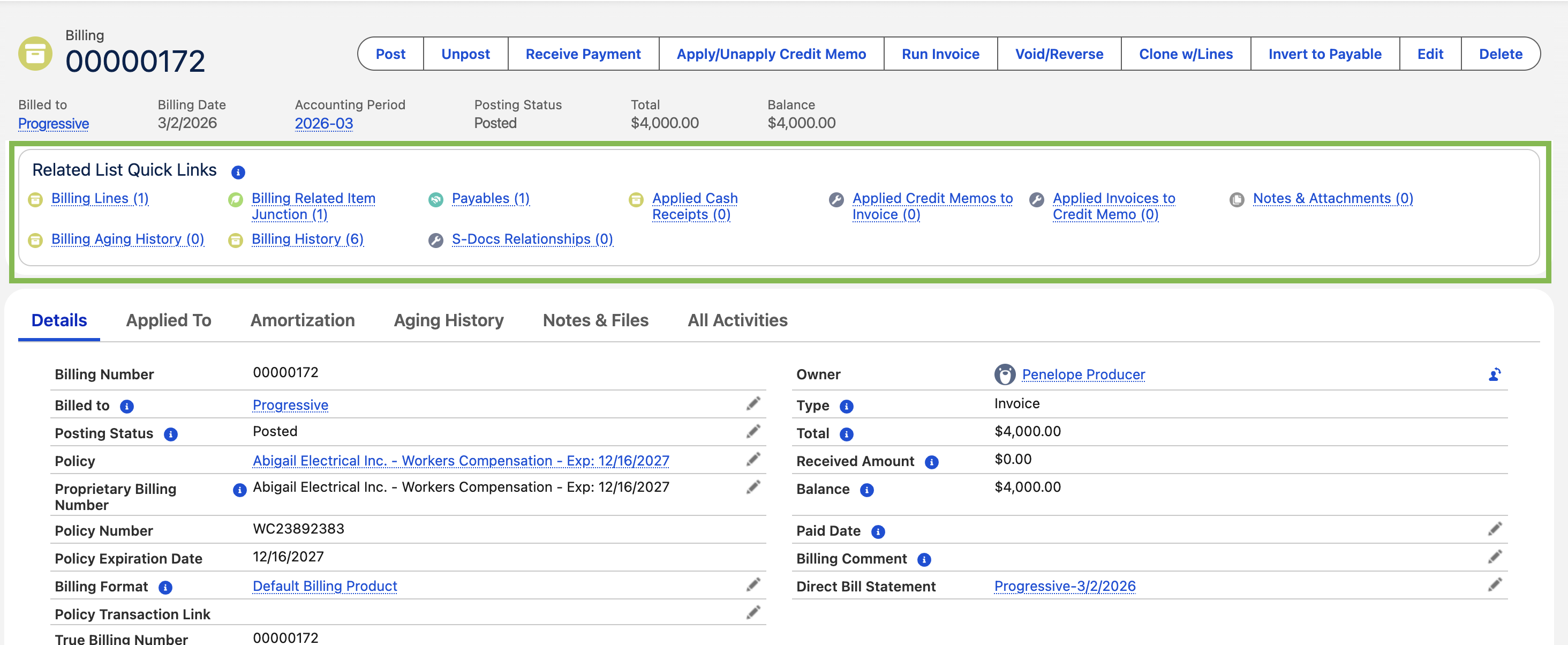Click the green Billing Related Item Junction icon
The image size is (1568, 645).
(x=236, y=200)
